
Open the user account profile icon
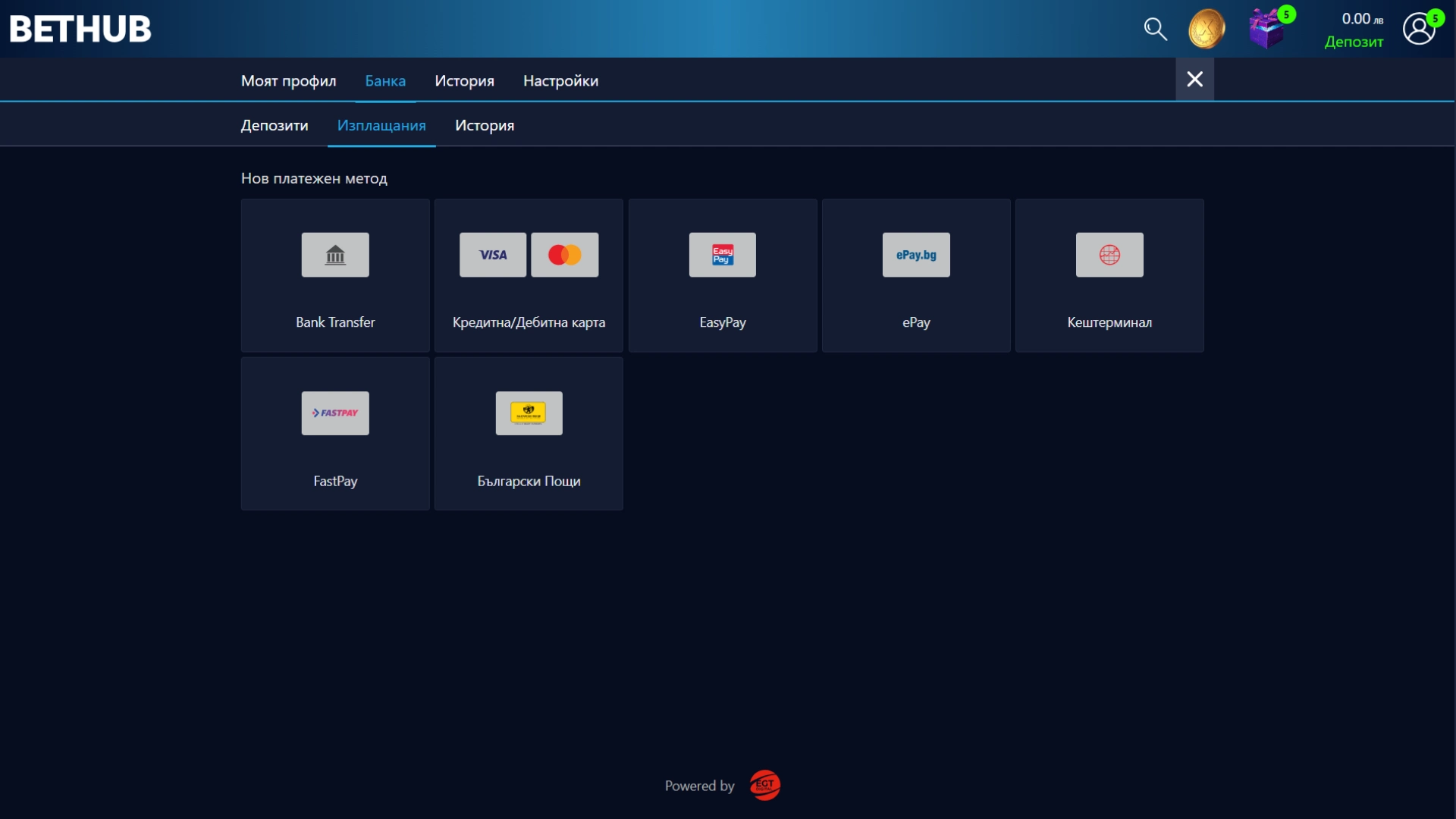click(x=1418, y=30)
